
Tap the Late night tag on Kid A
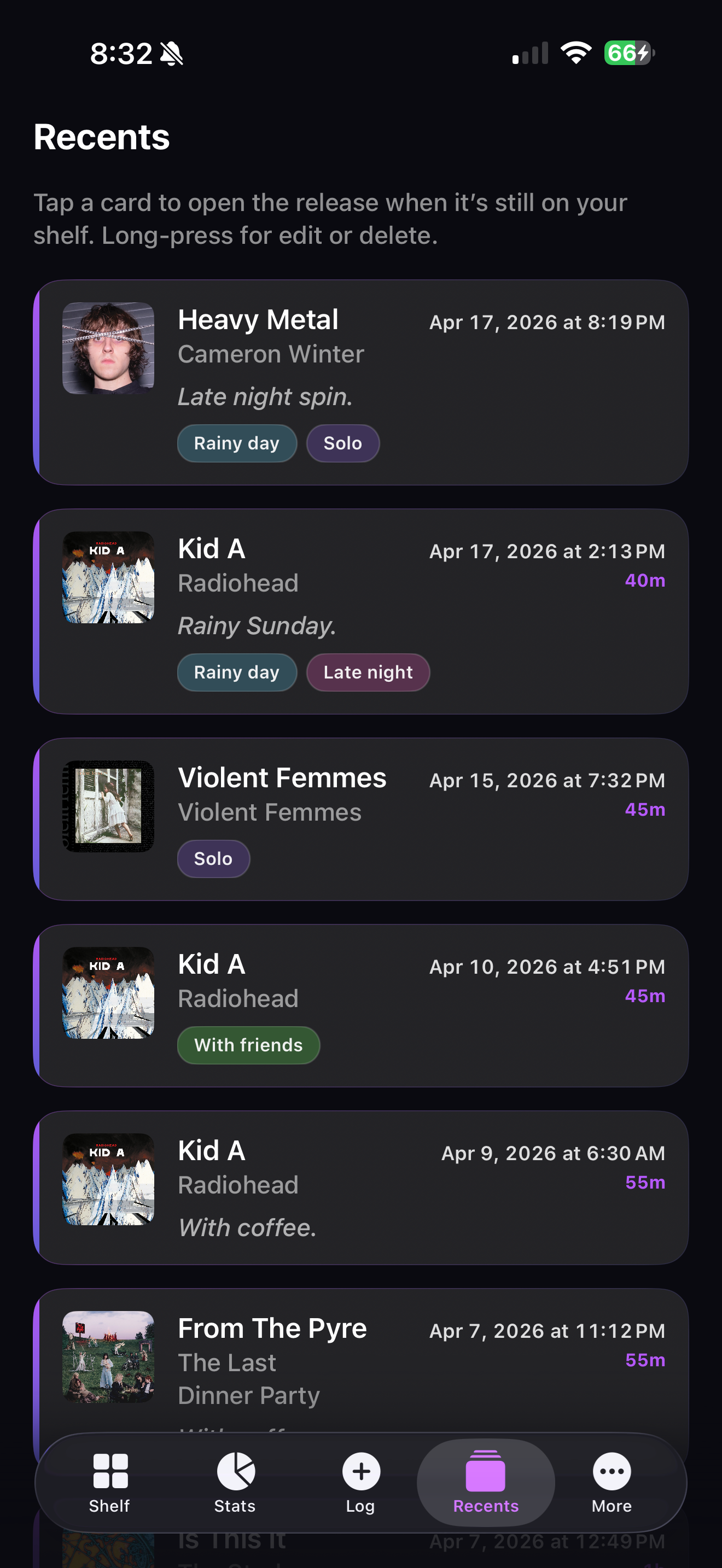click(368, 672)
